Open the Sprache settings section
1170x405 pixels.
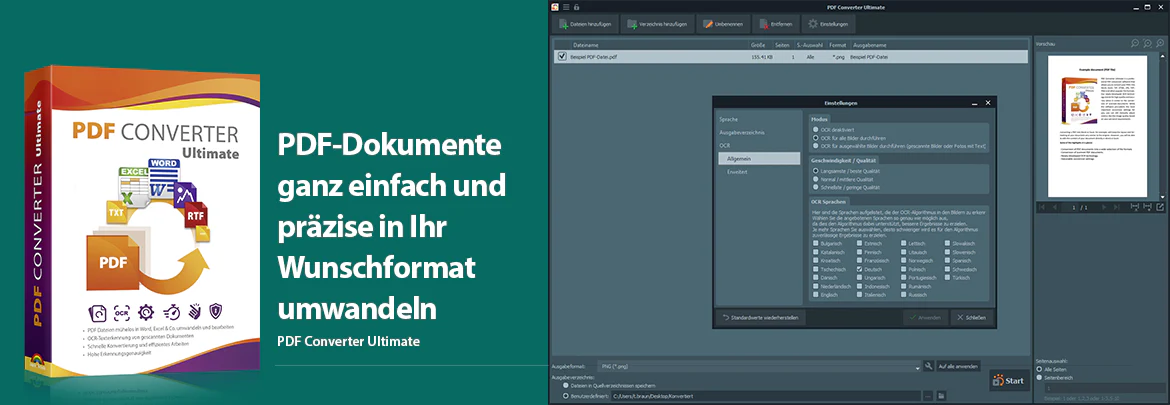[x=728, y=119]
